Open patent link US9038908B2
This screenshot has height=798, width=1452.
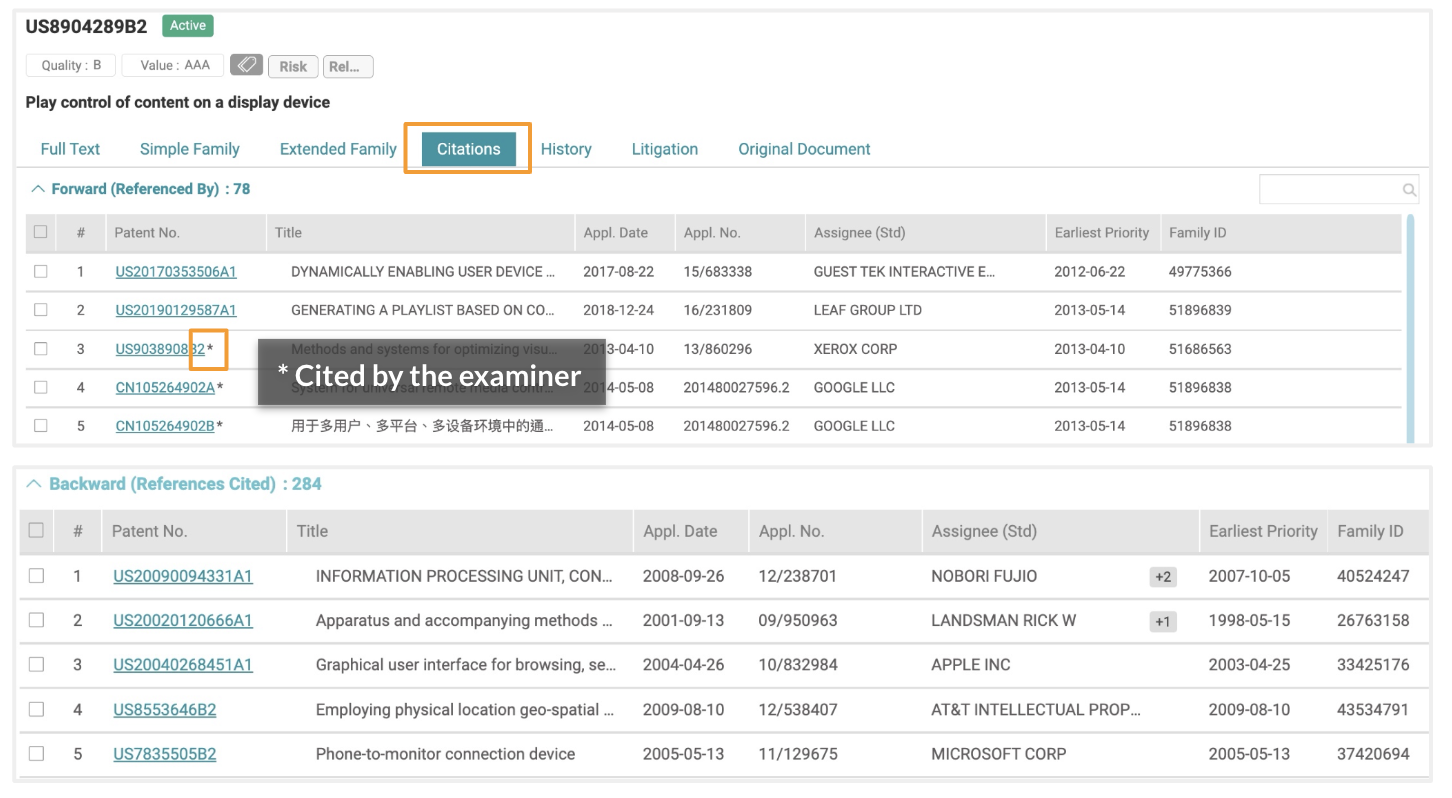coord(160,349)
